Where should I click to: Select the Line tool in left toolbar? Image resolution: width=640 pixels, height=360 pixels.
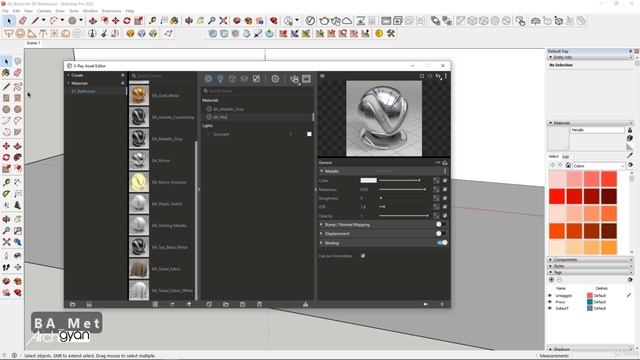click(x=6, y=87)
